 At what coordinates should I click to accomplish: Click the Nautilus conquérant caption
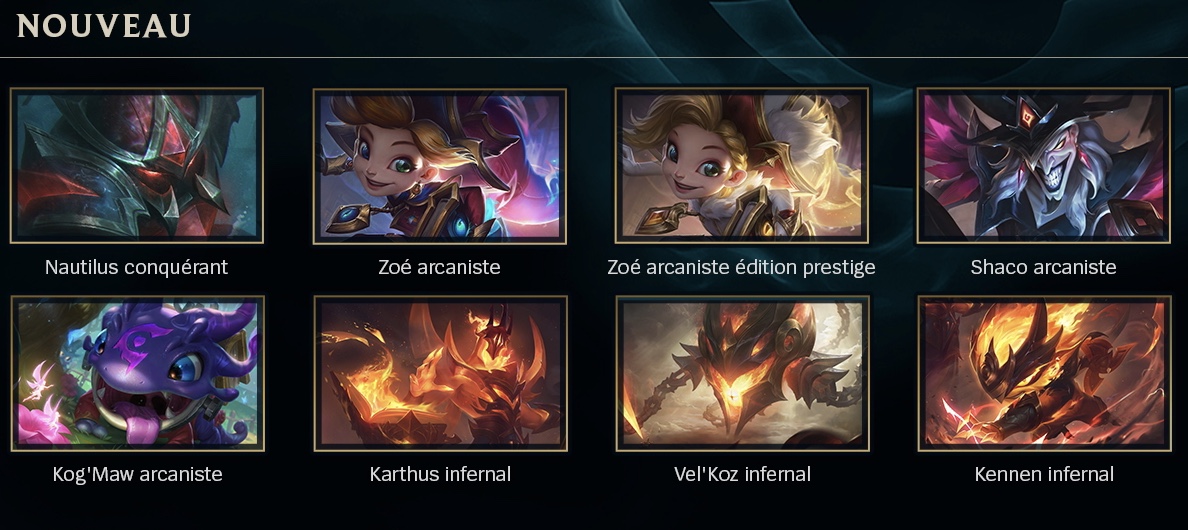pyautogui.click(x=136, y=267)
